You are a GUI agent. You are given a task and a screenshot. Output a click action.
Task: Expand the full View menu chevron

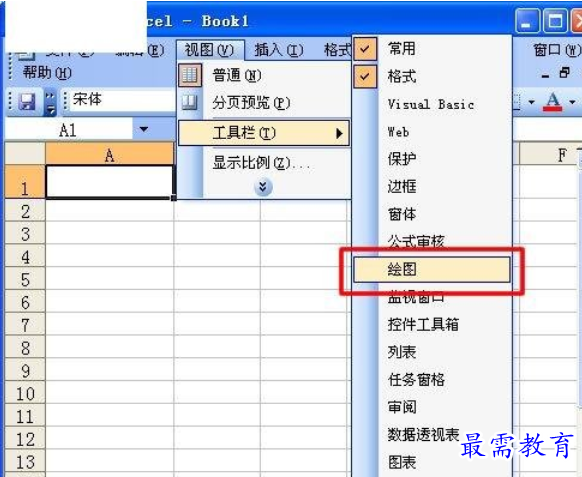(263, 187)
